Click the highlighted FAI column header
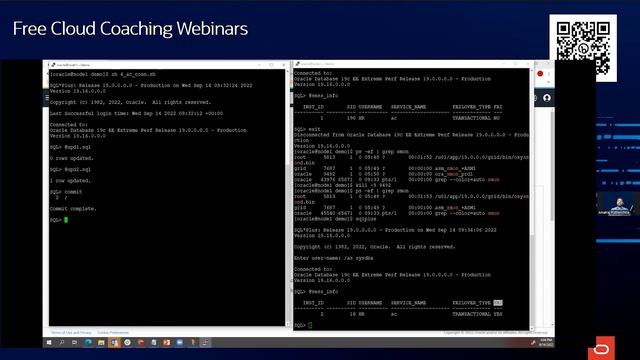640x360 pixels. 498,303
